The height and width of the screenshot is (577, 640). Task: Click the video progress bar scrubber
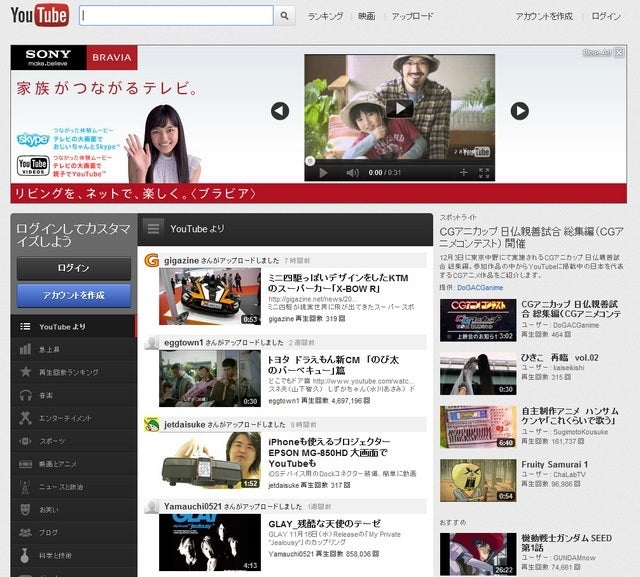point(310,161)
